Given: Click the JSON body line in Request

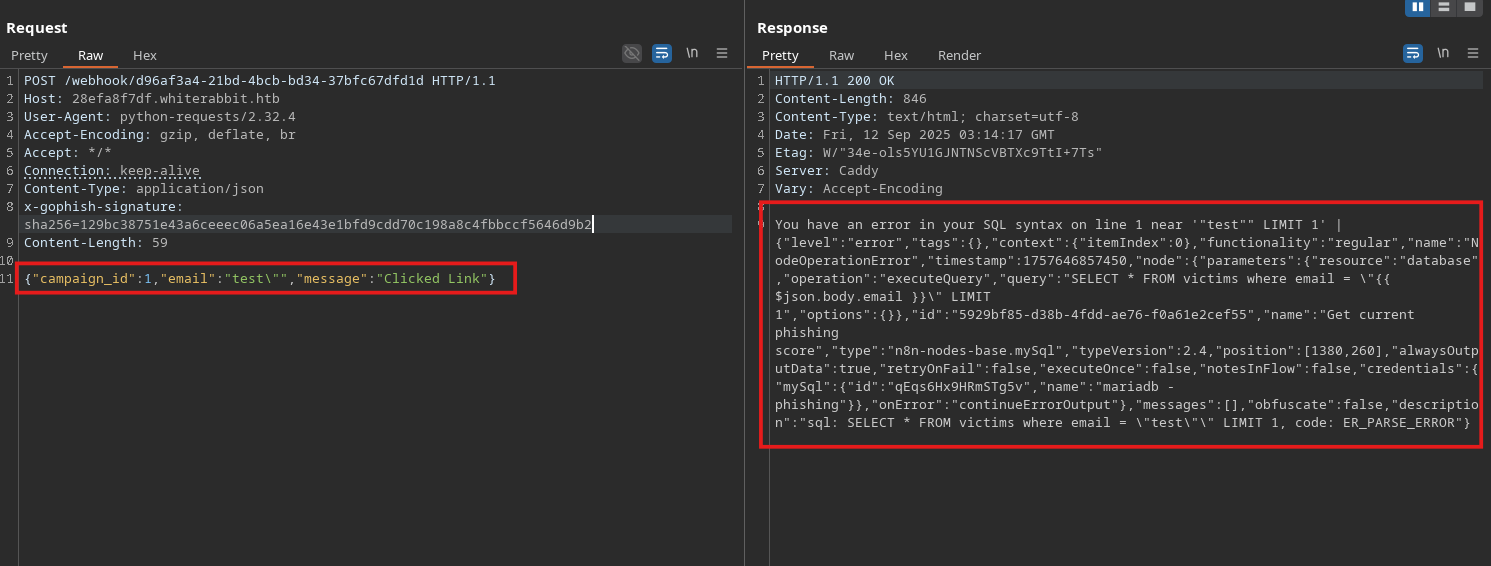Looking at the screenshot, I should click(260, 279).
